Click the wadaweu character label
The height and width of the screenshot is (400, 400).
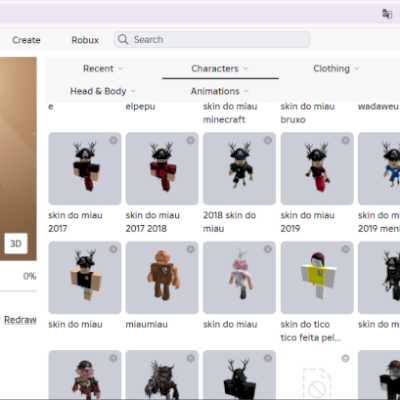click(378, 107)
